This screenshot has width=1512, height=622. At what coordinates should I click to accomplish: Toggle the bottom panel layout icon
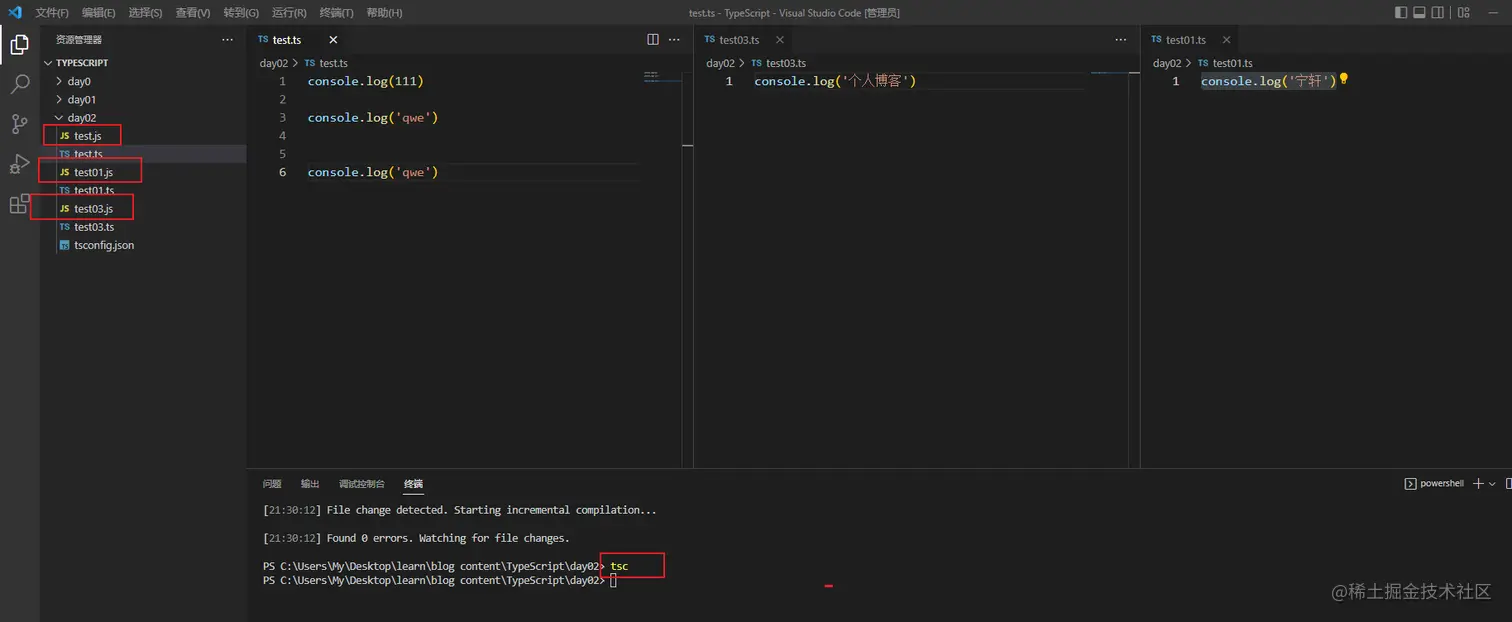tap(1419, 12)
